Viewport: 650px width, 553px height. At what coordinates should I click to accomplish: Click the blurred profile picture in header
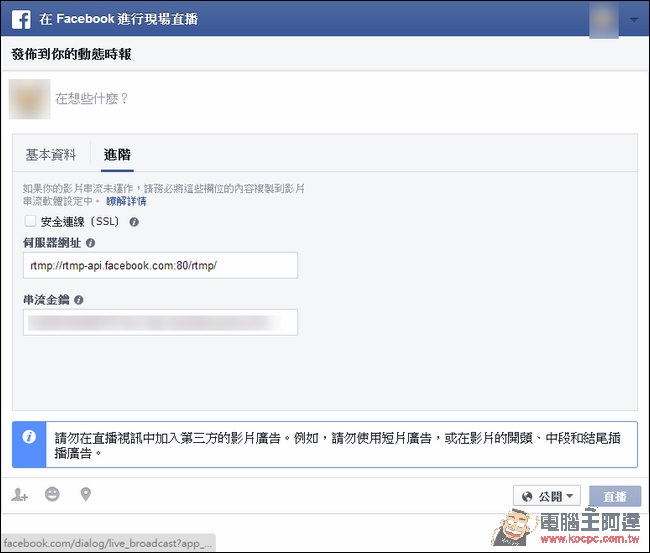(x=604, y=20)
